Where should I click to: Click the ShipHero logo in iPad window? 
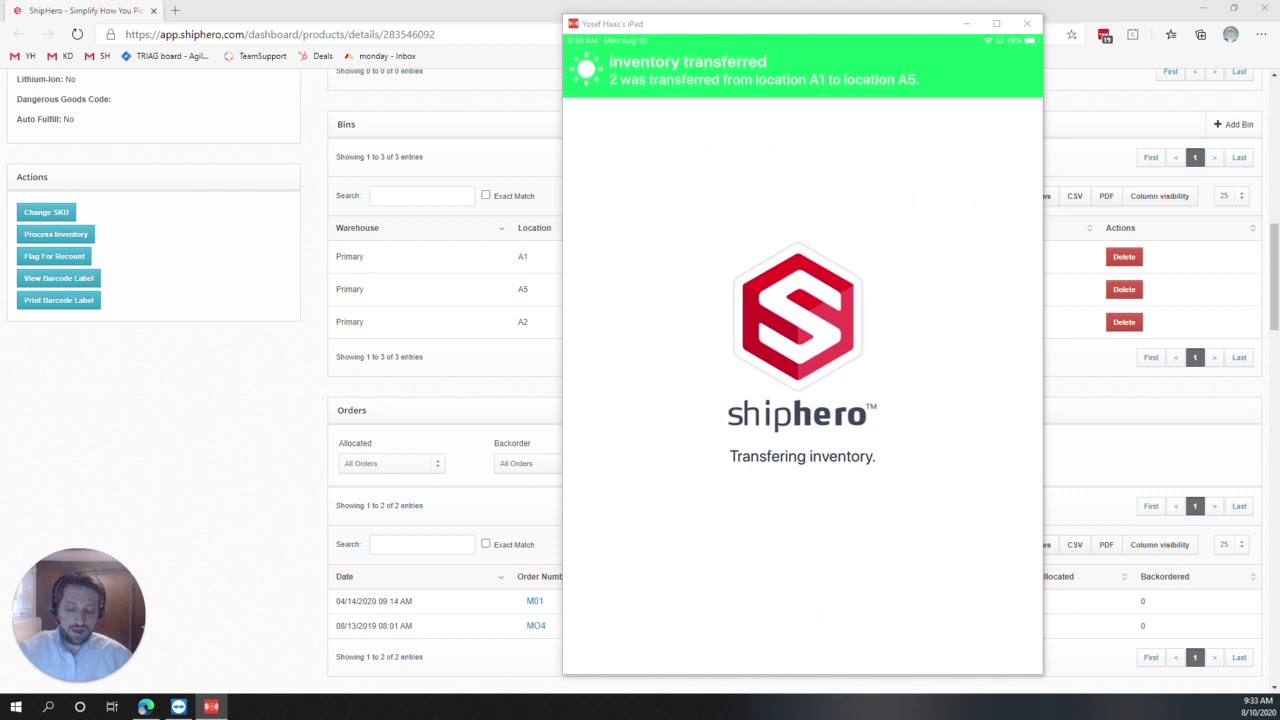[798, 318]
